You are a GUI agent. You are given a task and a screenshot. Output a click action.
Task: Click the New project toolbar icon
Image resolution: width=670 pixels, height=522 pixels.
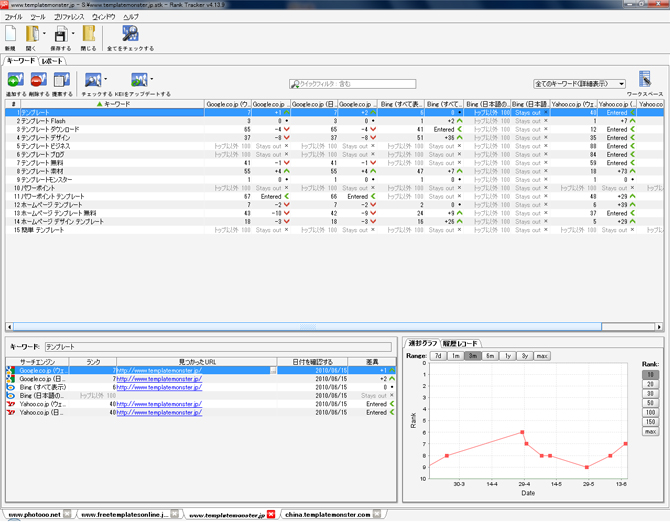click(x=10, y=34)
